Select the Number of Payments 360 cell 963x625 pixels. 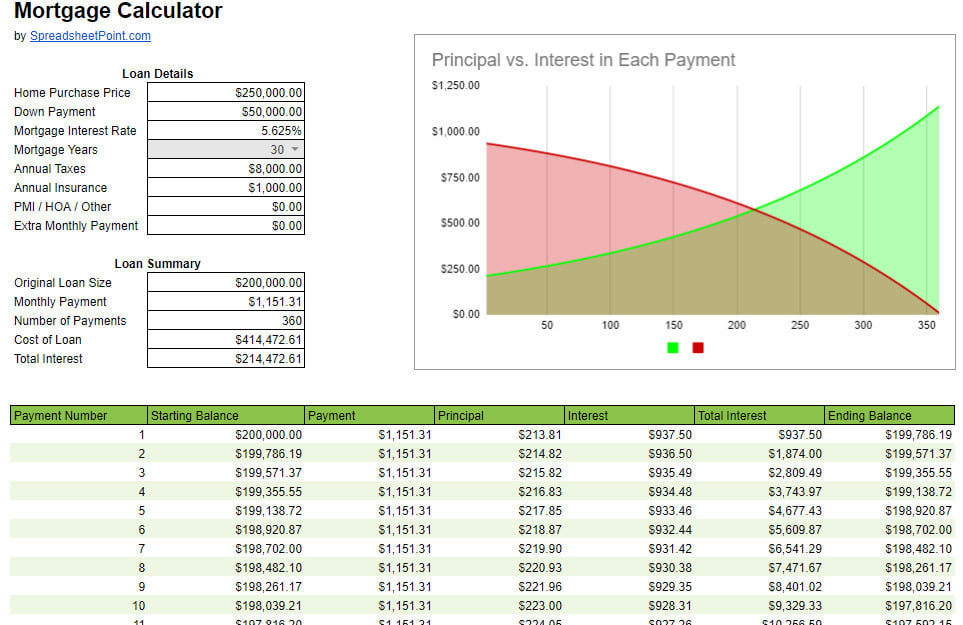point(226,320)
